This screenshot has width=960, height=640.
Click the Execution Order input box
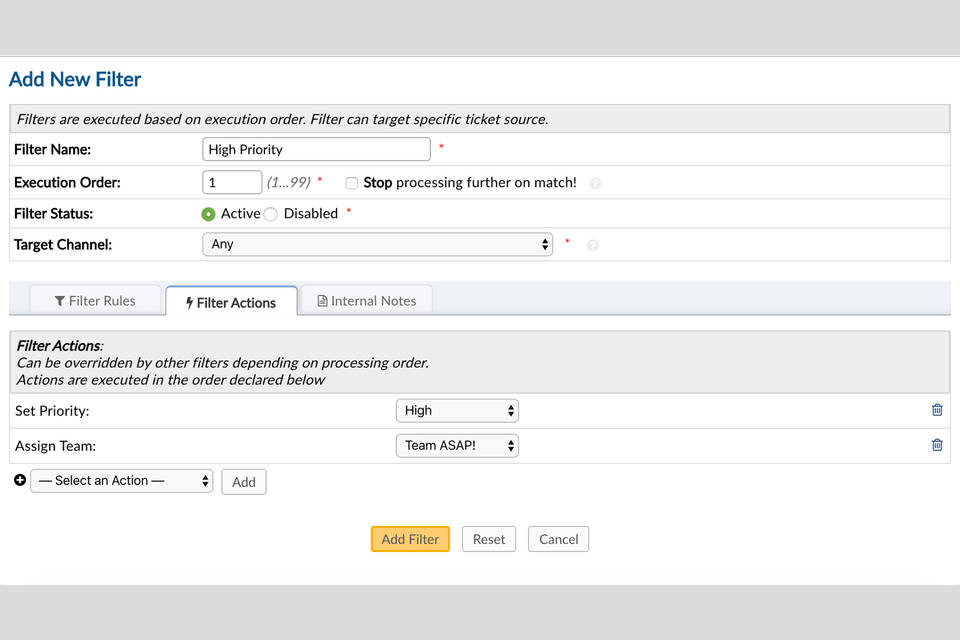[x=232, y=182]
